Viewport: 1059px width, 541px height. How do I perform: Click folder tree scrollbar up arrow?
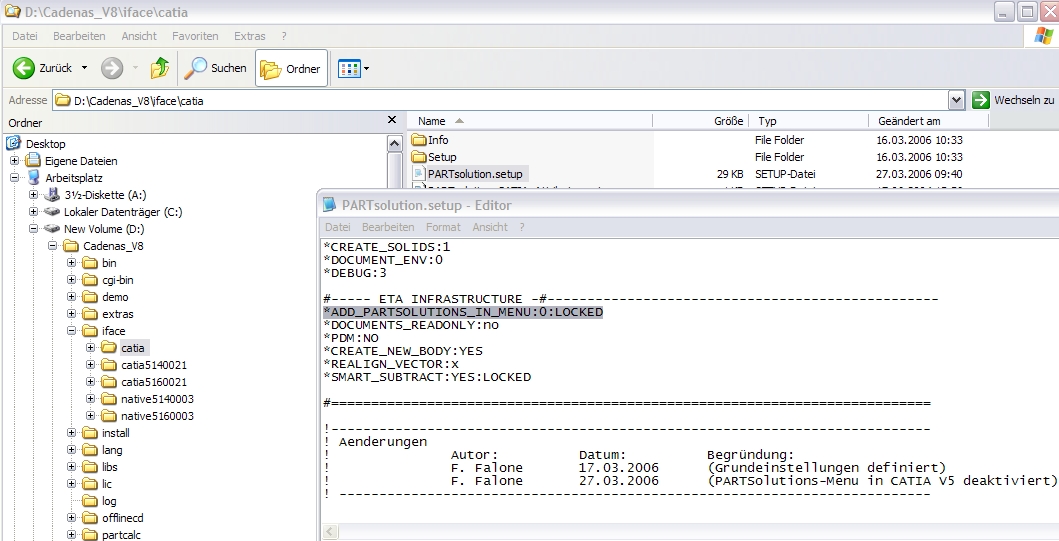point(395,143)
